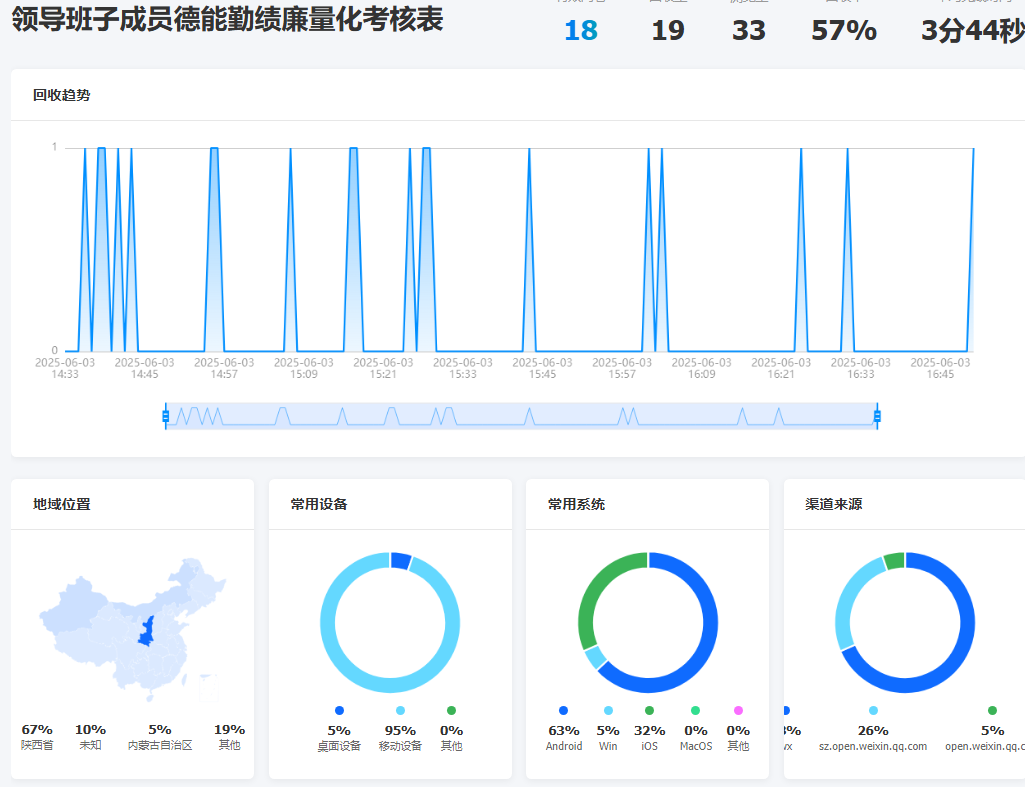Click the 5% 桌面设备 label

pos(339,738)
